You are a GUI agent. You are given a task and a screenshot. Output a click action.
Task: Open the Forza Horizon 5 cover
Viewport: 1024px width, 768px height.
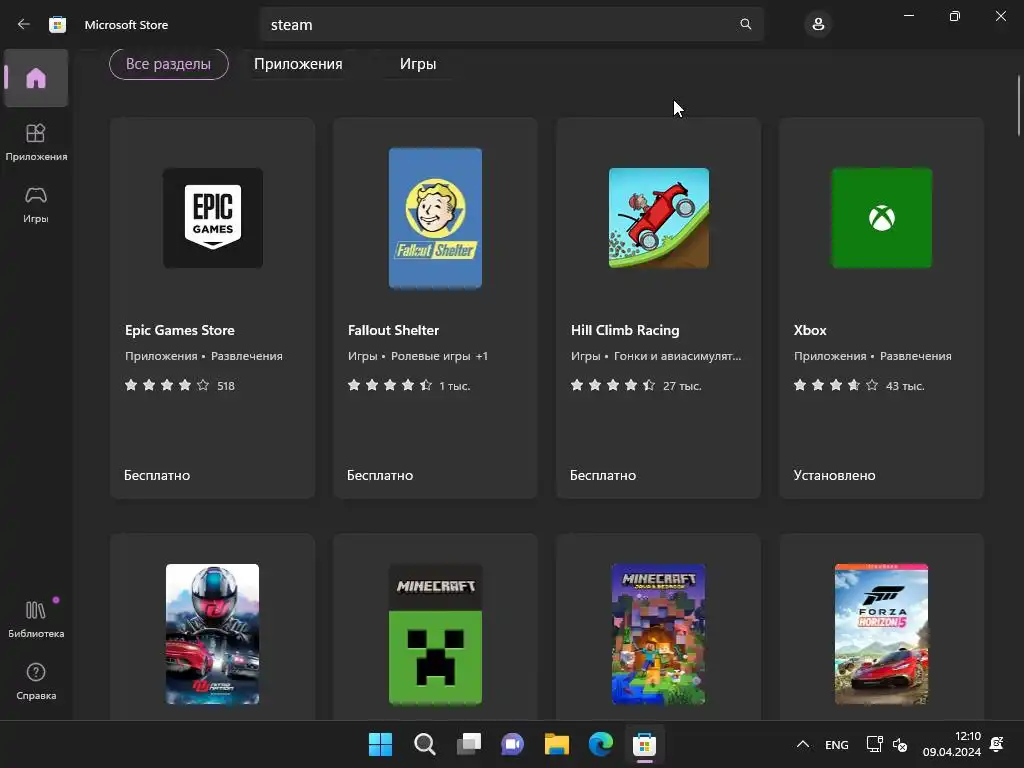(x=882, y=634)
